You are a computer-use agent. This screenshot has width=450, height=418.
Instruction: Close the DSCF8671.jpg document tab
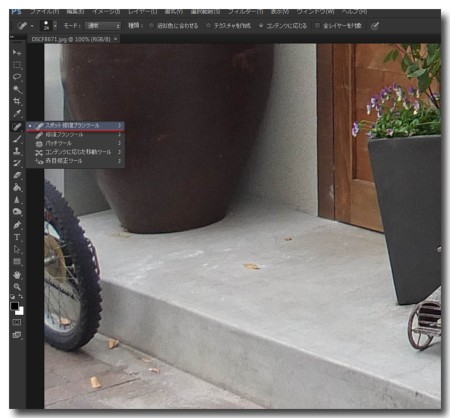(x=115, y=39)
